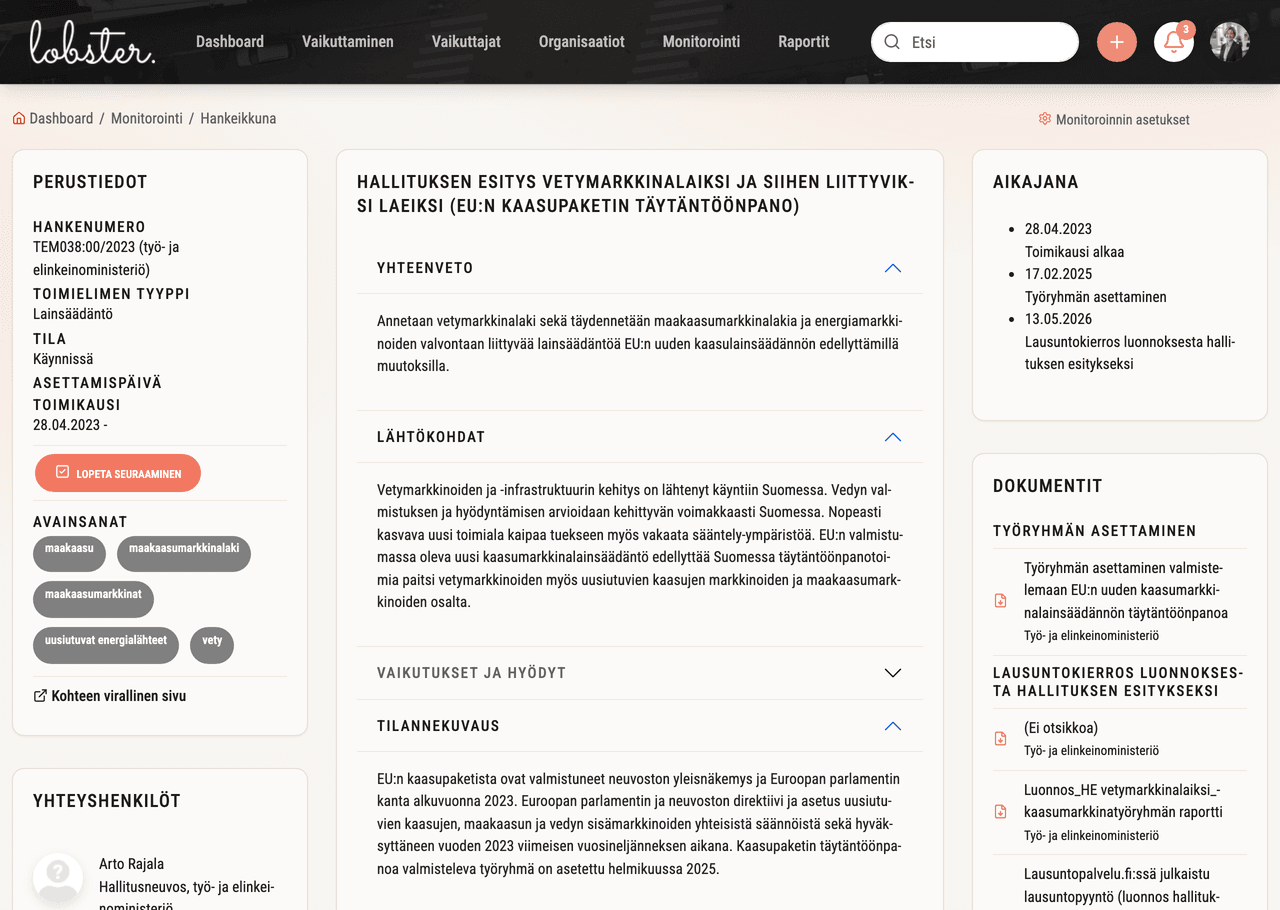Click the document icon next to (Ei otsikkoa)

pos(1000,739)
